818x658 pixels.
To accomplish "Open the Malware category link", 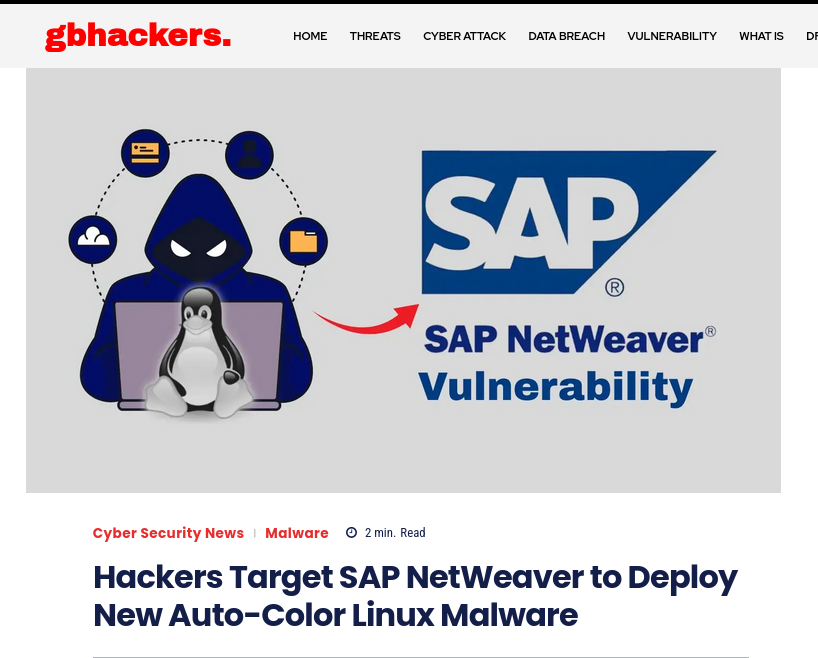I will (x=297, y=533).
